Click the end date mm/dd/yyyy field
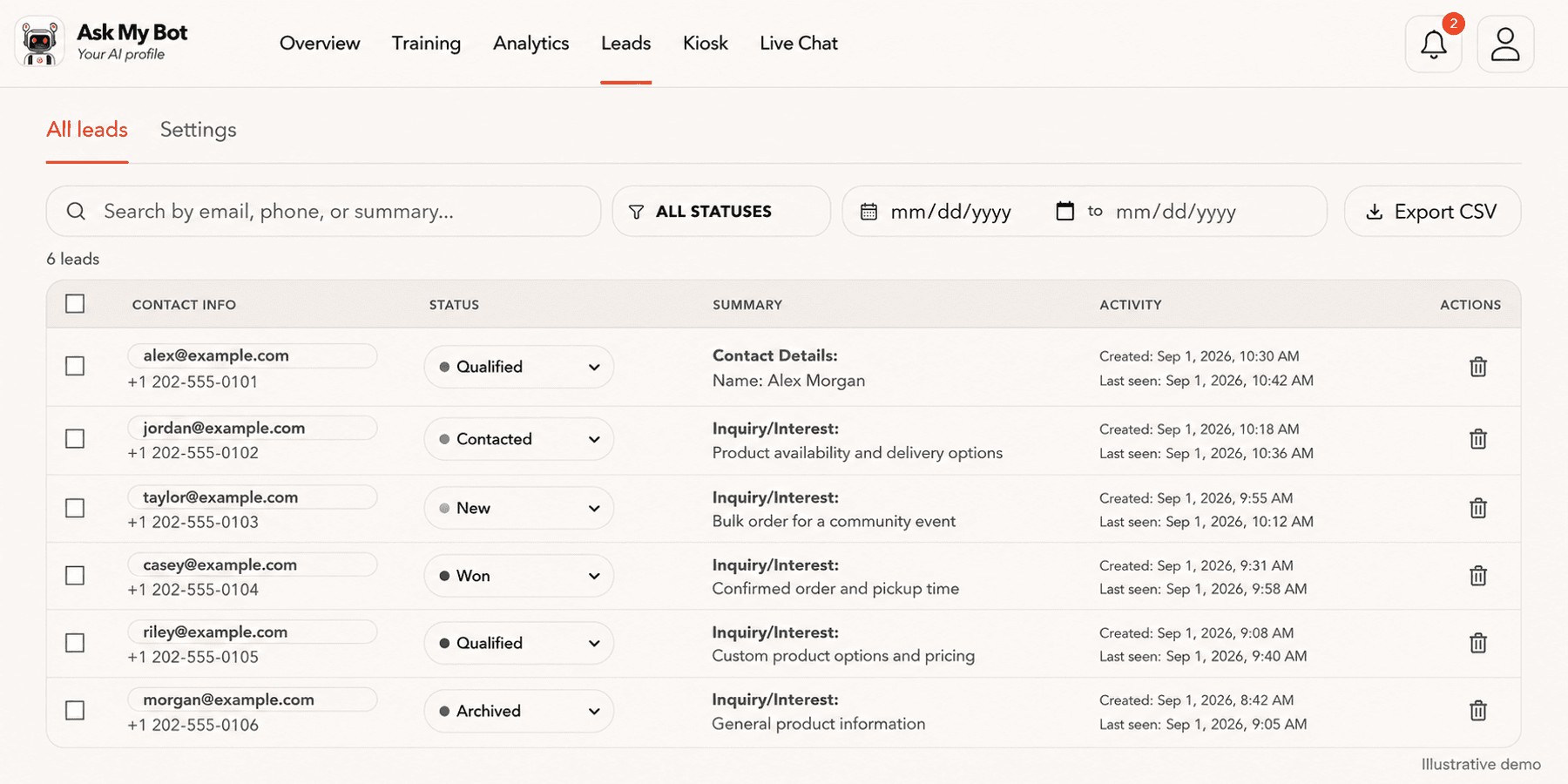Image resolution: width=1568 pixels, height=784 pixels. click(x=1176, y=212)
